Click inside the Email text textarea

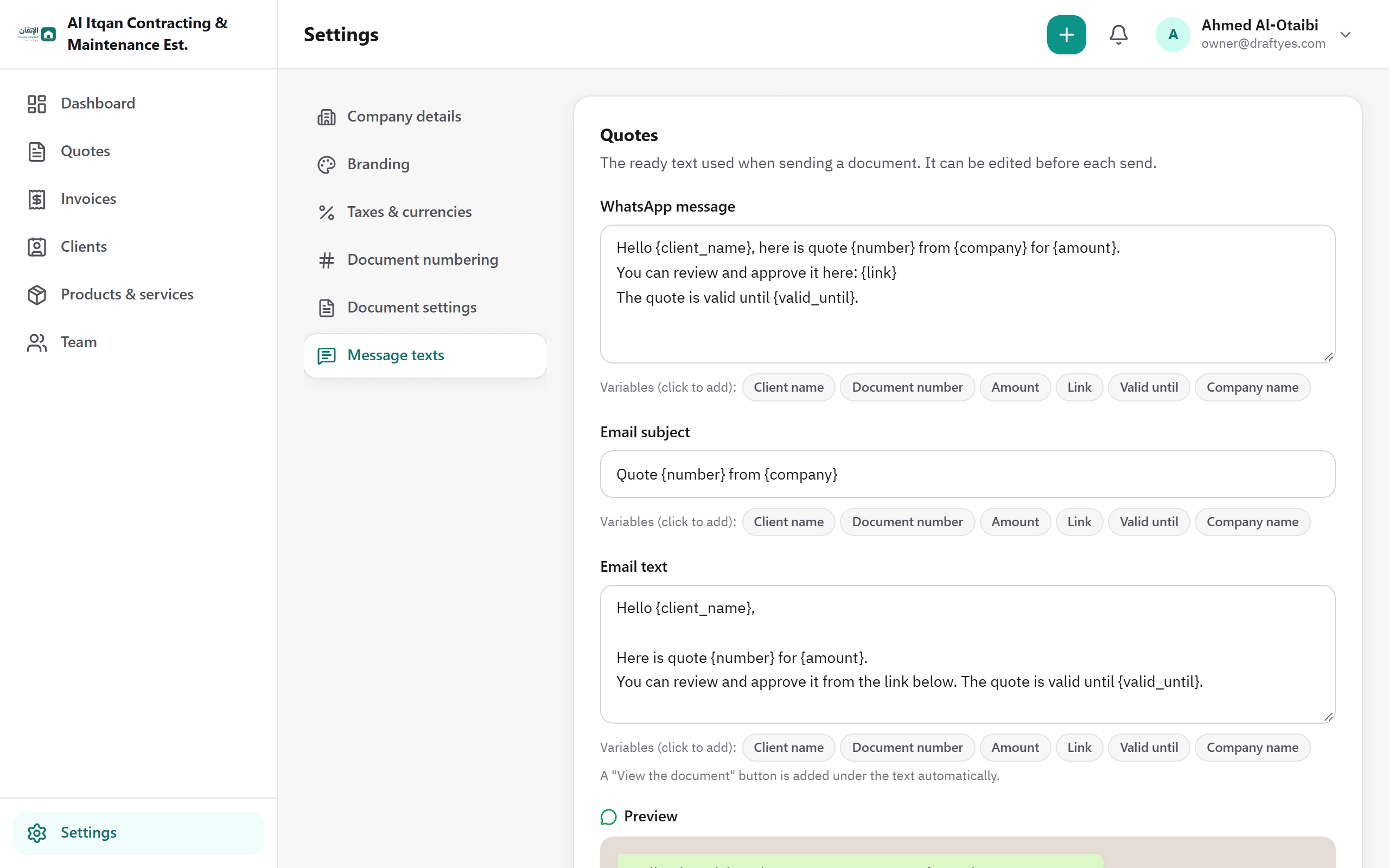(967, 654)
